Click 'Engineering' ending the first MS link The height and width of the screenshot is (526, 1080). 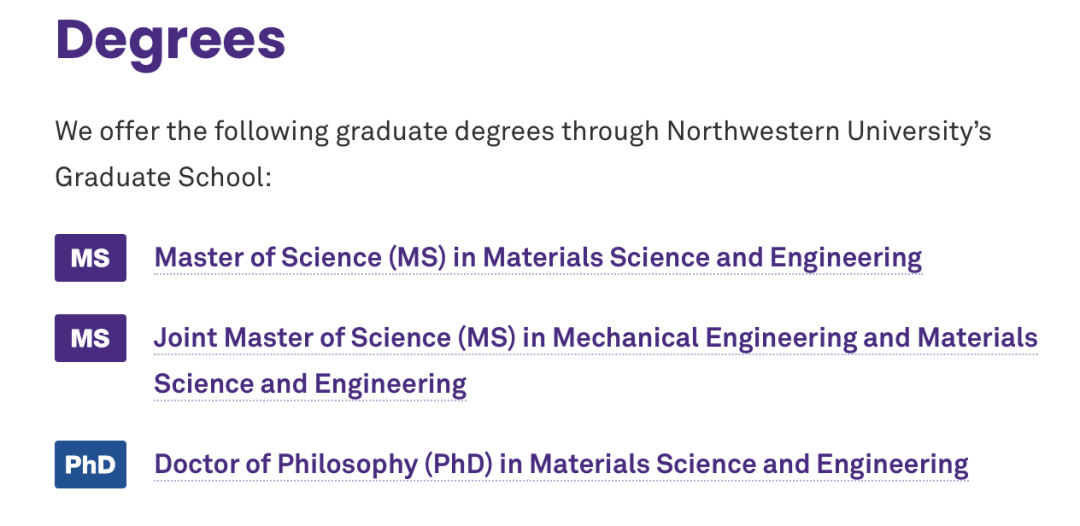click(x=846, y=258)
